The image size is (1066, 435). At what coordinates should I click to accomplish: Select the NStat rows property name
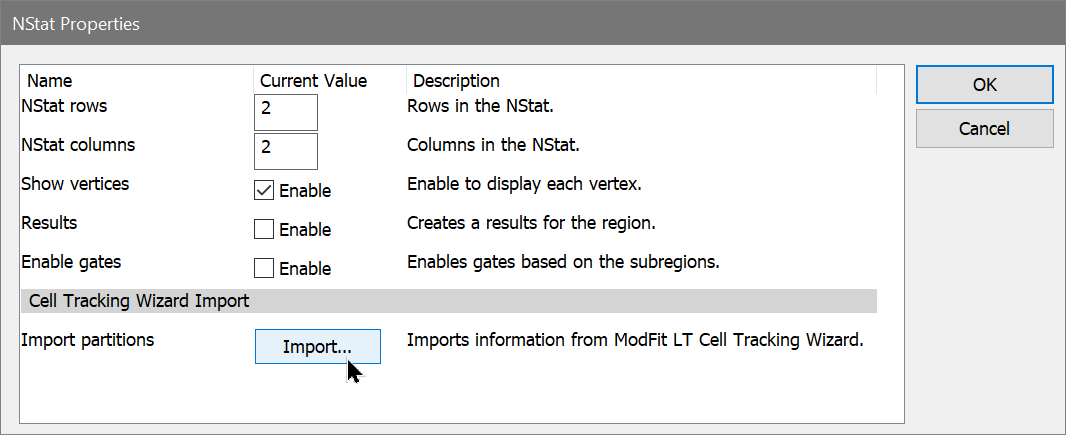(x=64, y=105)
